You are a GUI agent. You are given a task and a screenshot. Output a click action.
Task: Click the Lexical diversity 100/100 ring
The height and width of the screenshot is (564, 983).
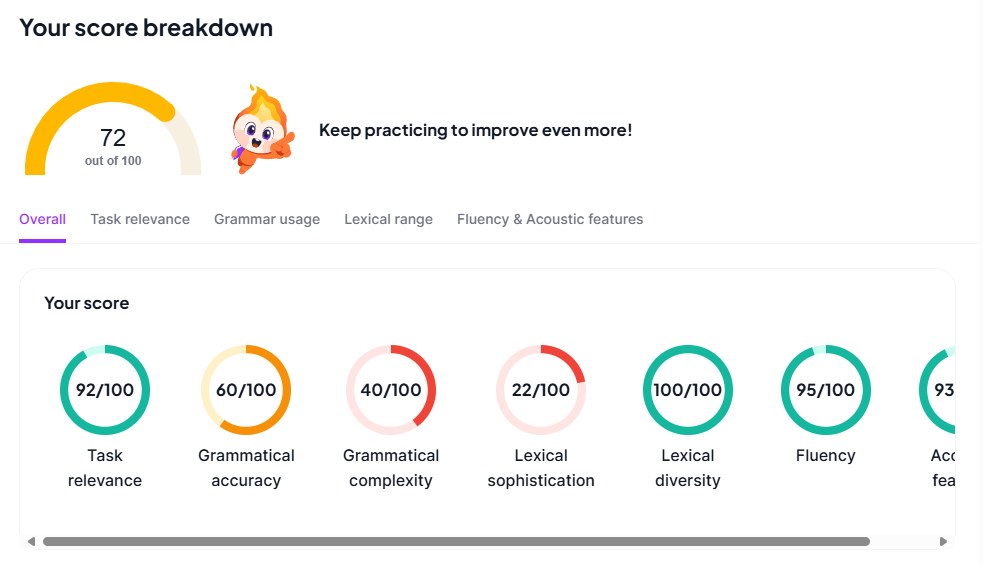tap(688, 390)
